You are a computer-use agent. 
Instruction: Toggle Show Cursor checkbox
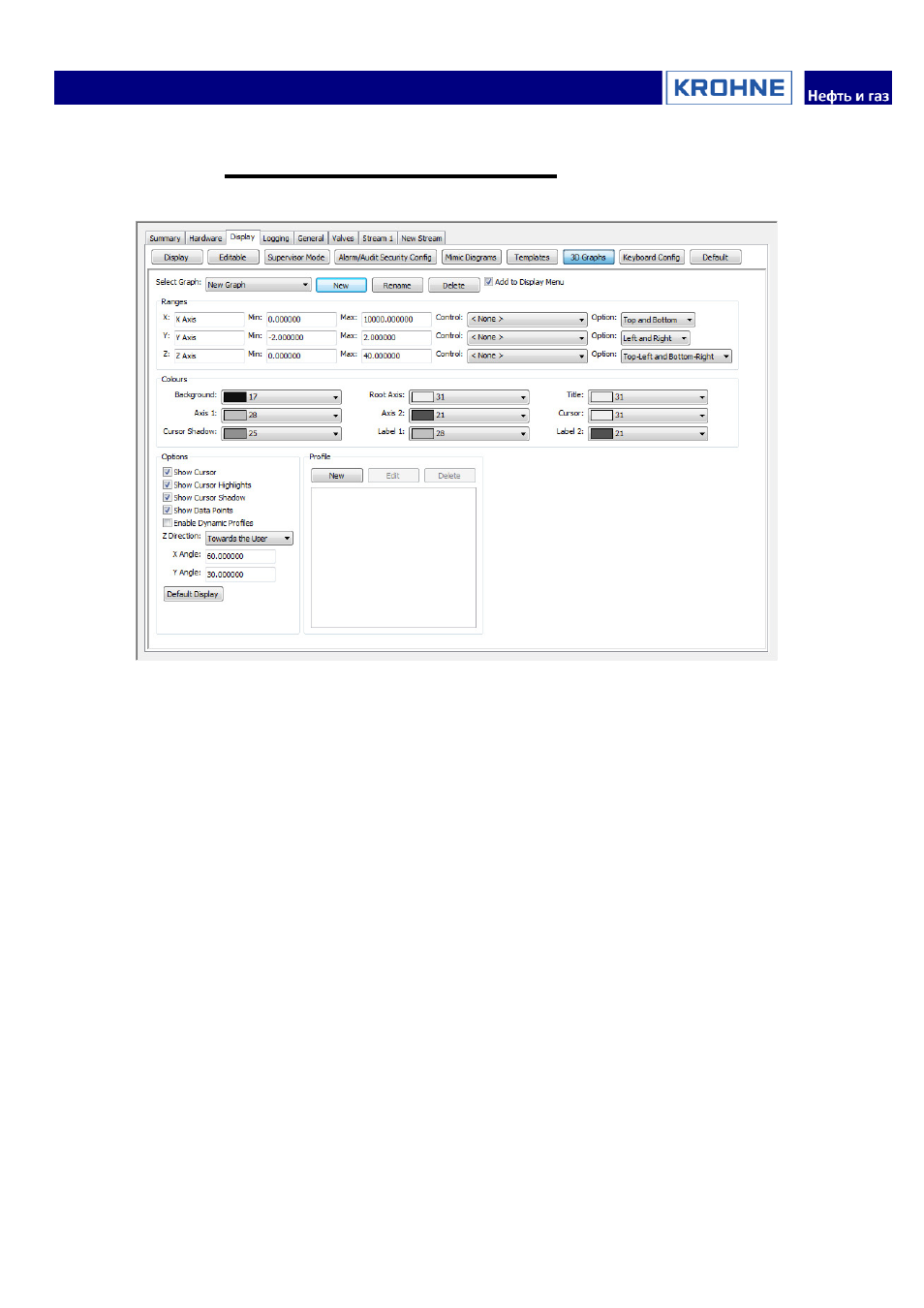pos(168,472)
